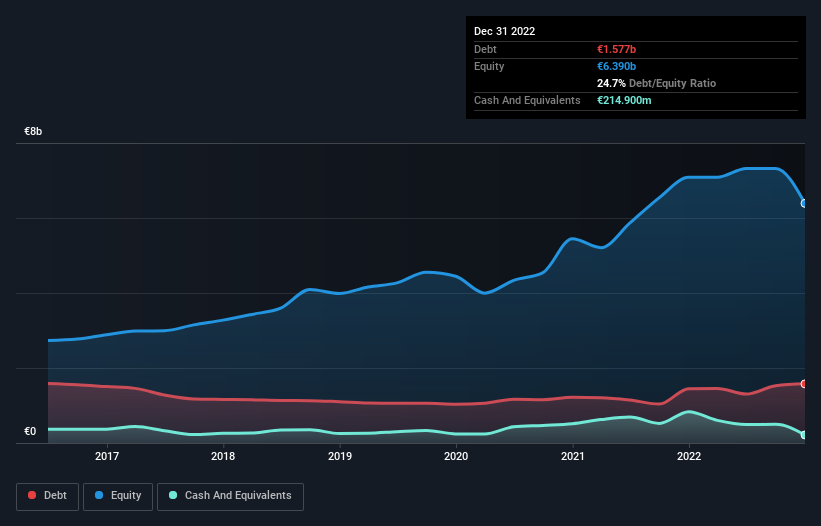Click the teal Cash And Equivalents legend dot
This screenshot has height=526, width=821.
pyautogui.click(x=173, y=495)
